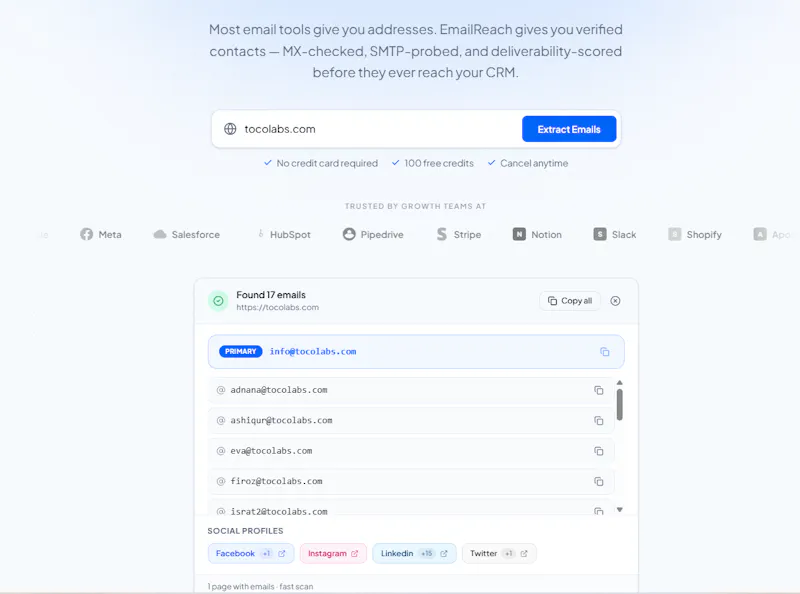
Task: Click the Extract Emails button
Action: click(569, 129)
